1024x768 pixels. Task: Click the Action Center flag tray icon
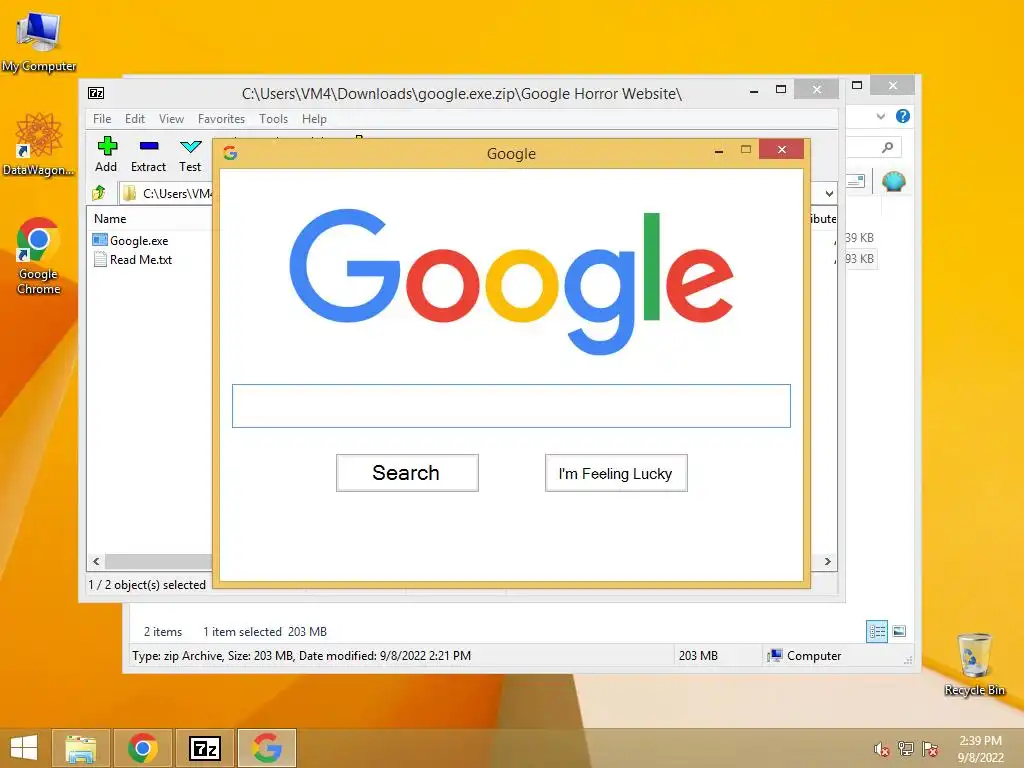930,749
